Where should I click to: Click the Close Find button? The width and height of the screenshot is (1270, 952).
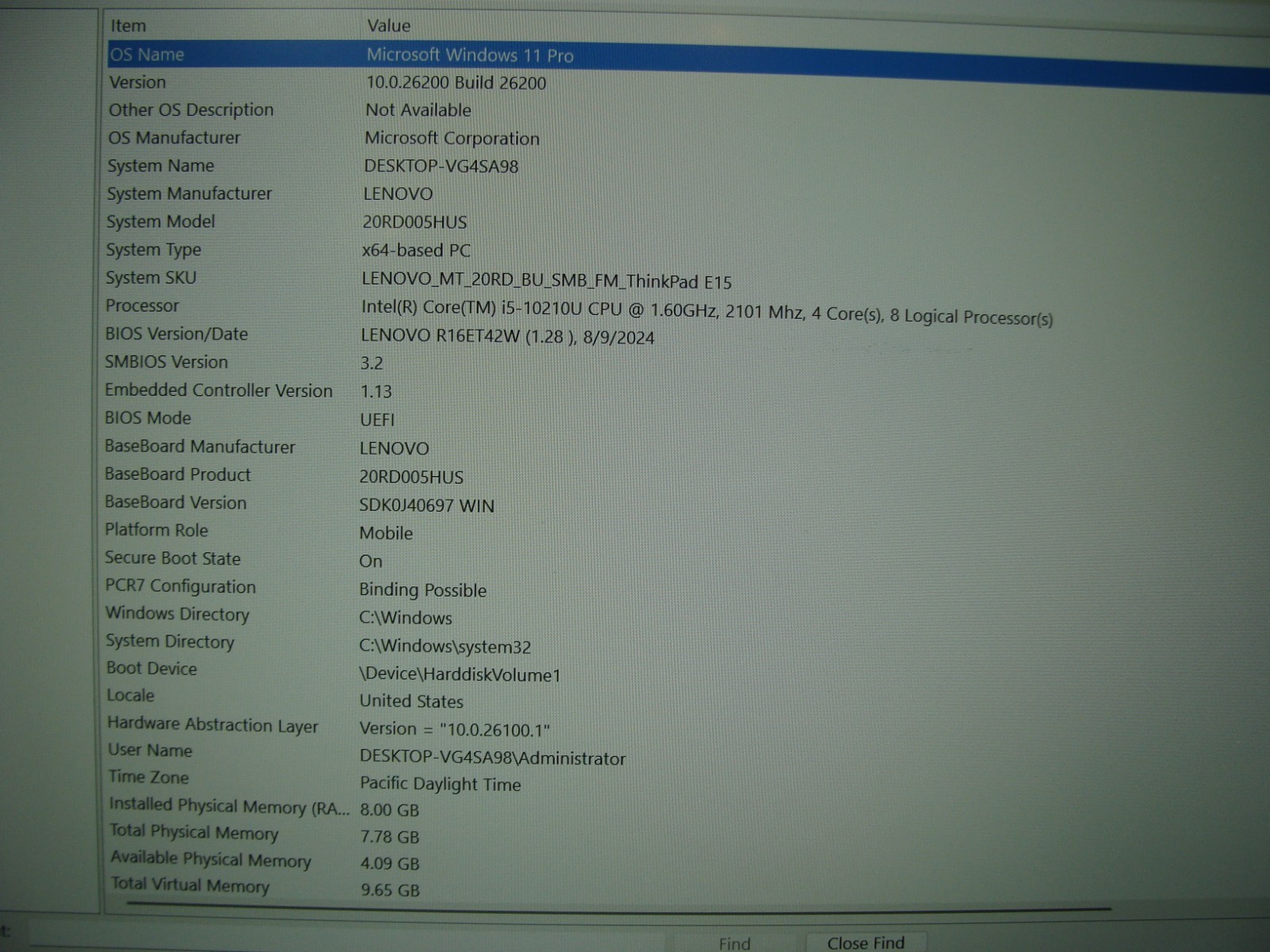(865, 942)
